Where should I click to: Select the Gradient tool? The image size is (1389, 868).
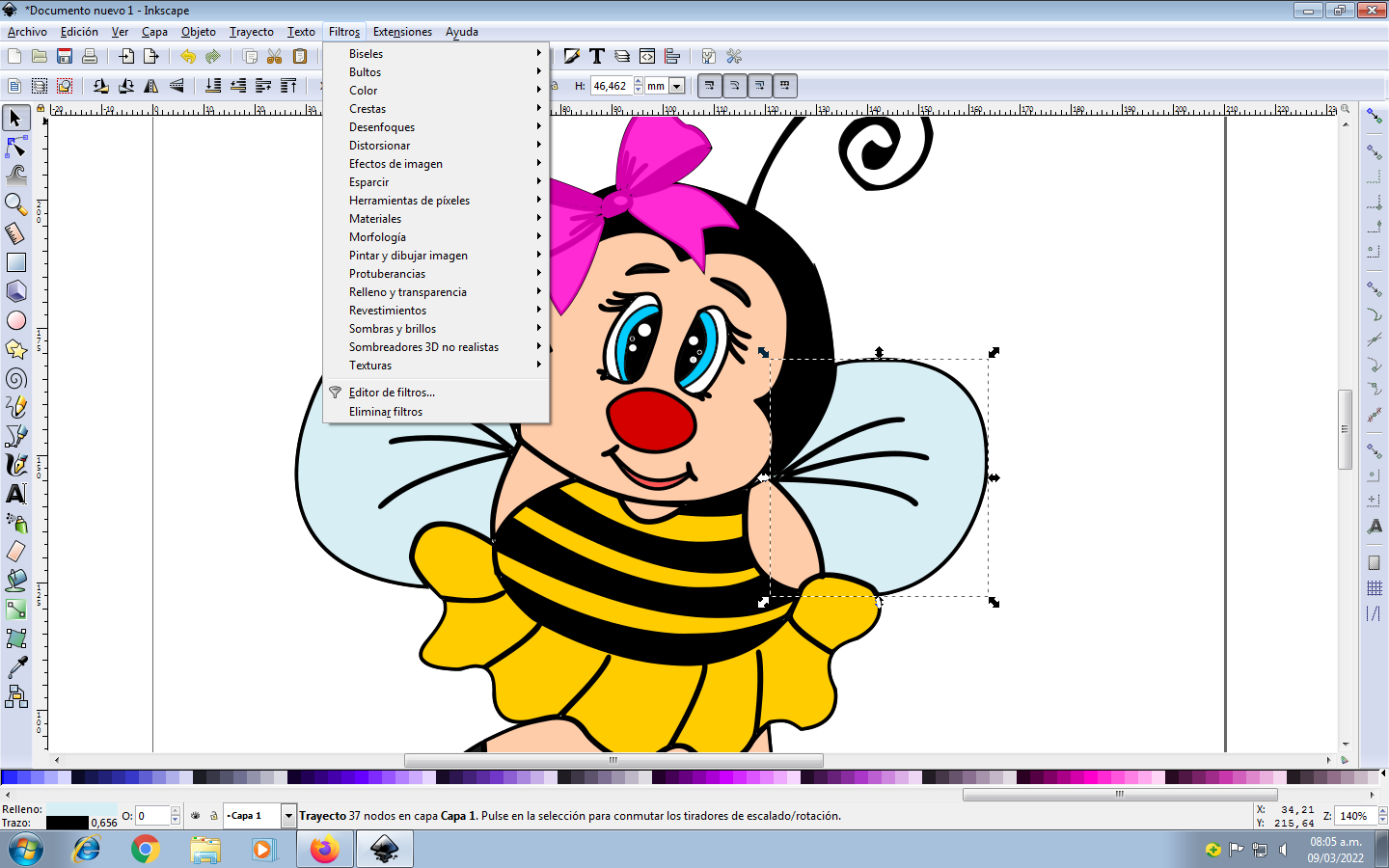pyautogui.click(x=15, y=610)
